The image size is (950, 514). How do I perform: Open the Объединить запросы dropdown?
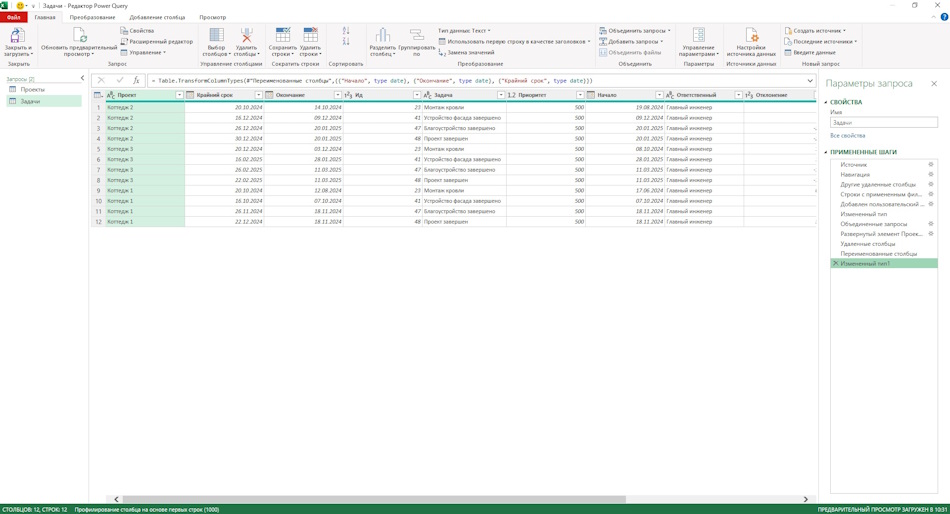634,30
